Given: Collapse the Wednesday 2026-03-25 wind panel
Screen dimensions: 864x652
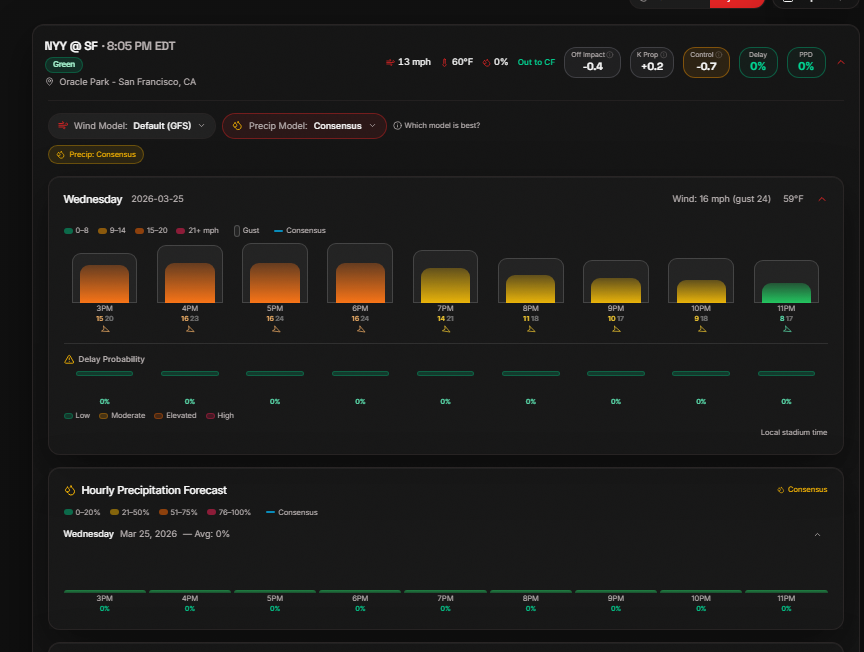Looking at the screenshot, I should click(x=822, y=199).
